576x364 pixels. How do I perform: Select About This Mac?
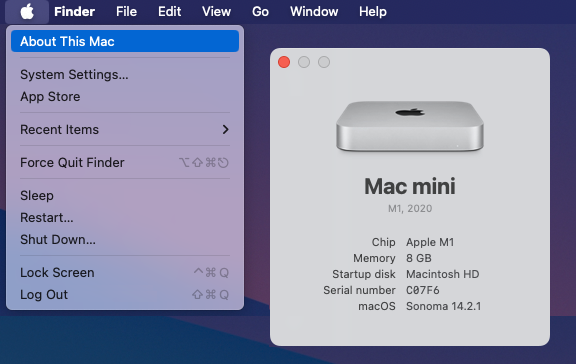125,41
